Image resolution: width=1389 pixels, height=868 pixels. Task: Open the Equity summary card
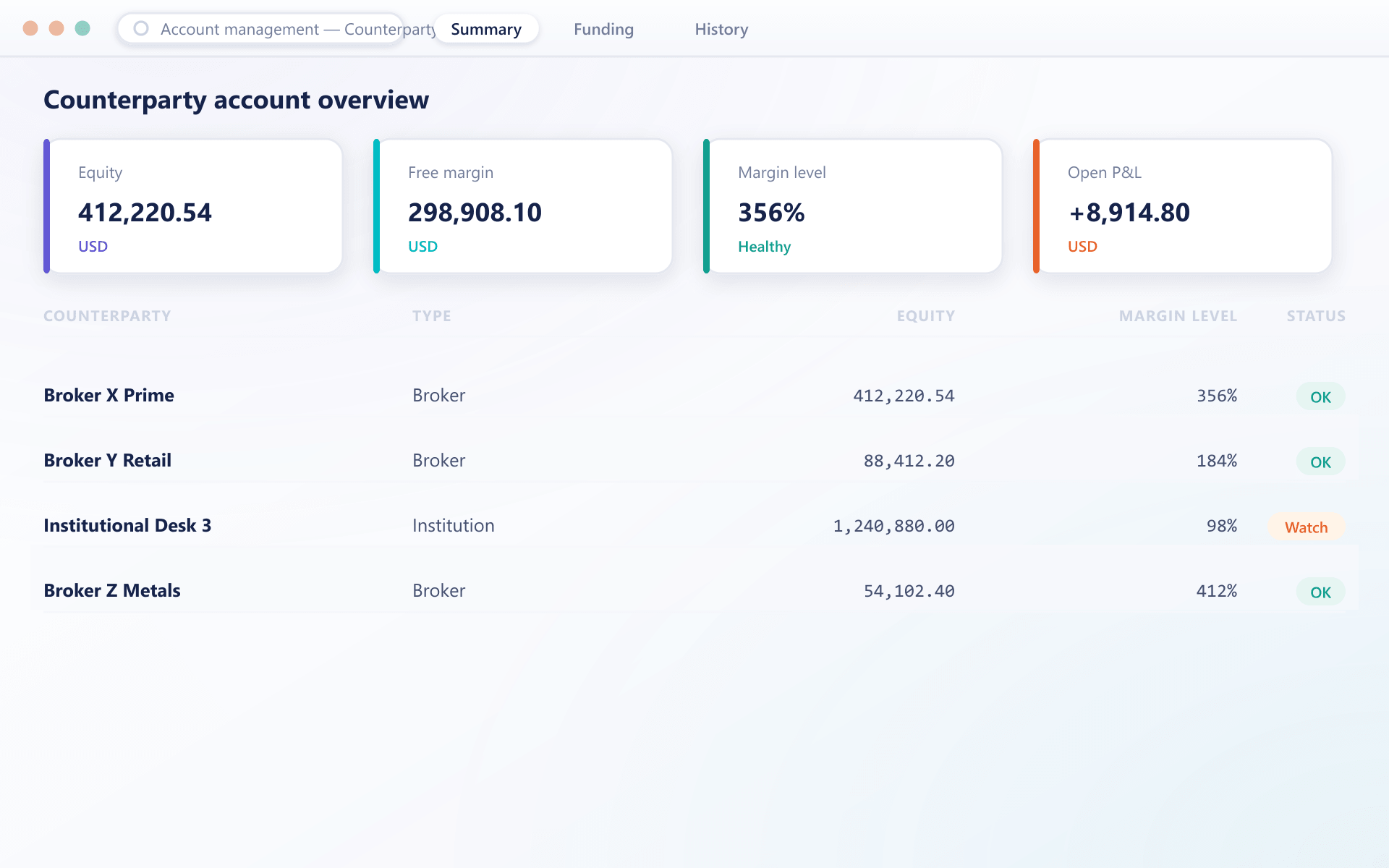point(192,206)
